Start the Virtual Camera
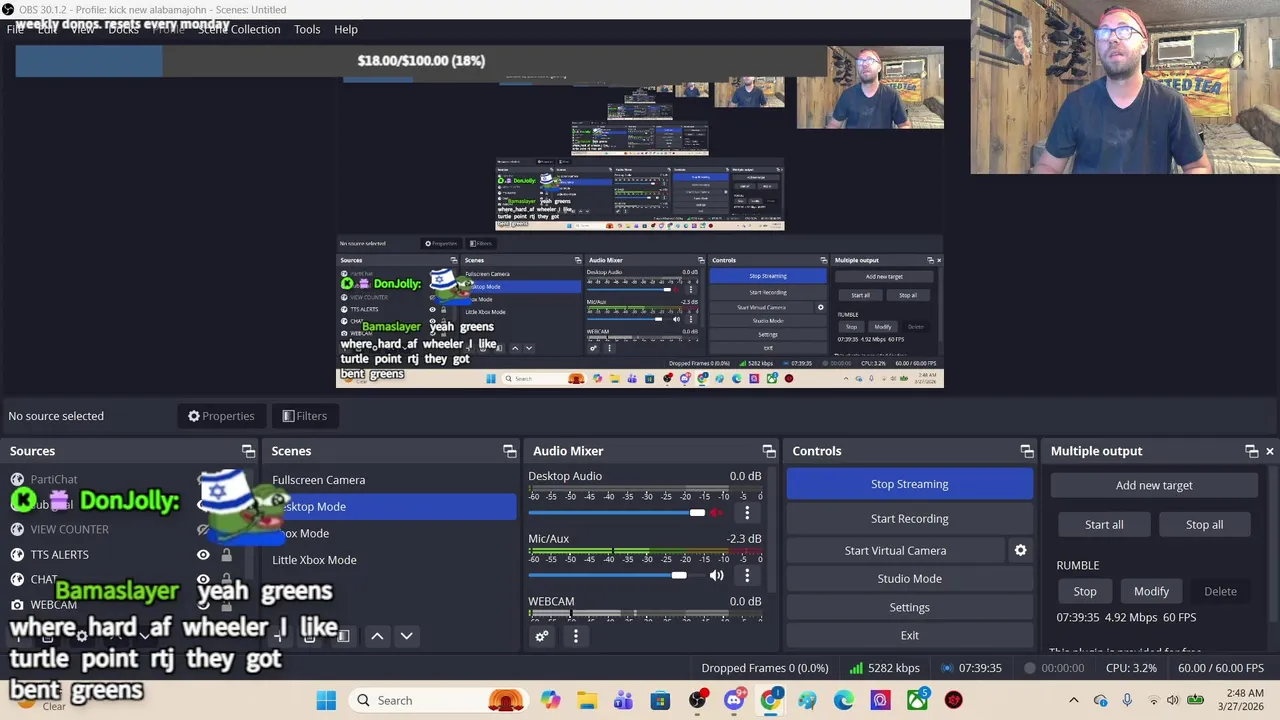 coord(895,550)
